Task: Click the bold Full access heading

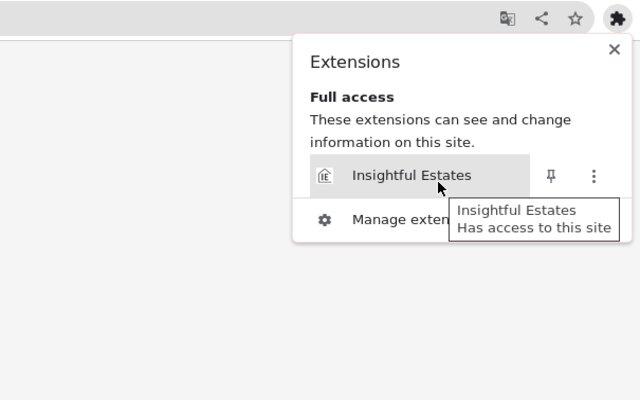Action: click(x=352, y=97)
